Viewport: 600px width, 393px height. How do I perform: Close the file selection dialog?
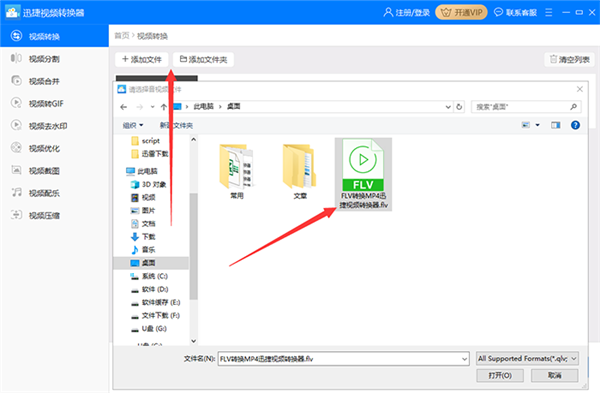(580, 89)
